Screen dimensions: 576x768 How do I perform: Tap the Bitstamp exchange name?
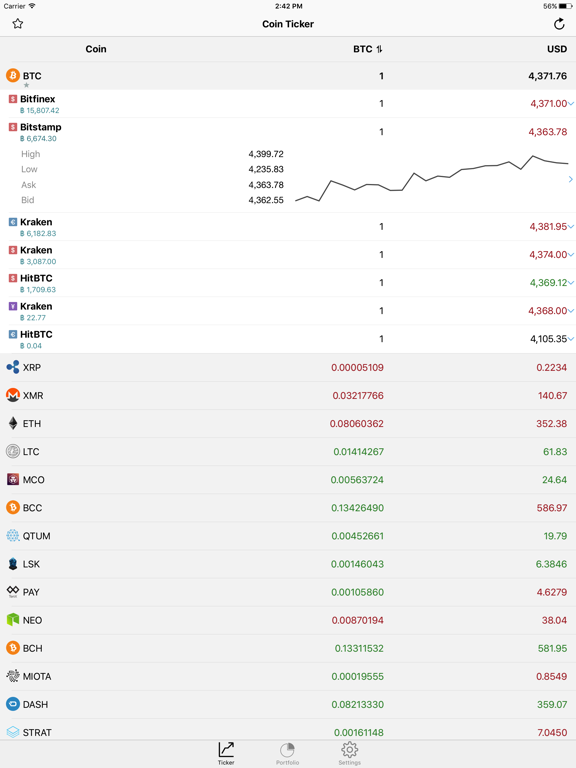(x=41, y=127)
